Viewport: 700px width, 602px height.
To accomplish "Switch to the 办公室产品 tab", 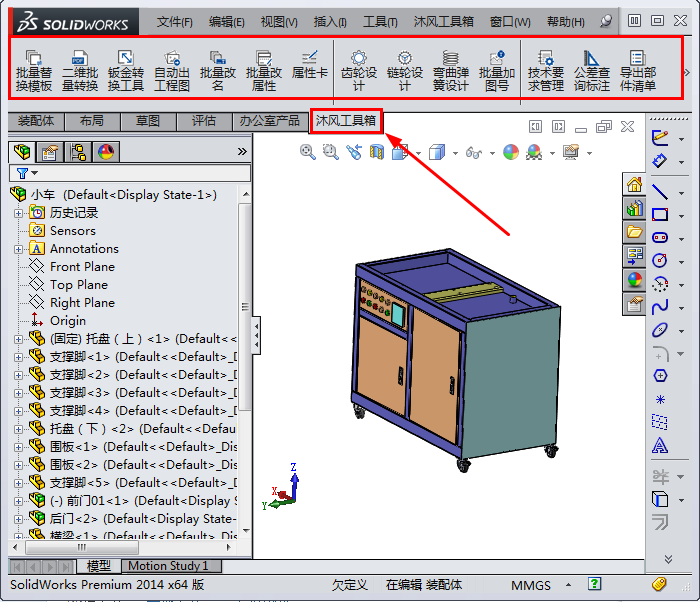I will [x=269, y=121].
